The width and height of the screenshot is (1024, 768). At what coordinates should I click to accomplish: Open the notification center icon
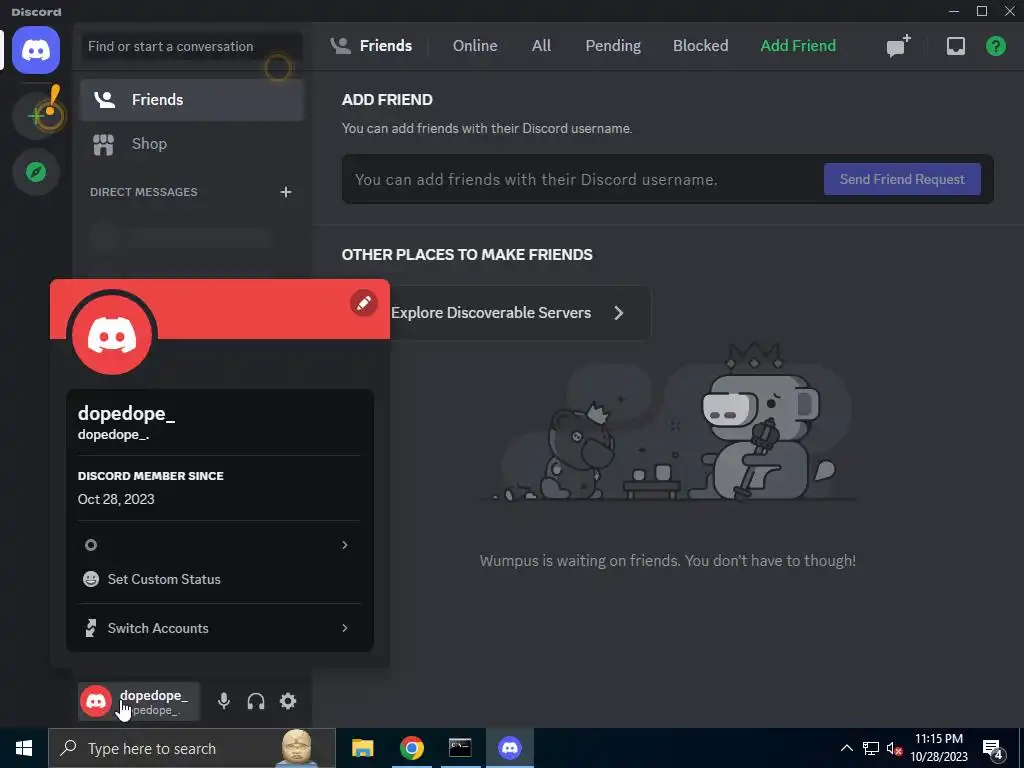point(993,748)
